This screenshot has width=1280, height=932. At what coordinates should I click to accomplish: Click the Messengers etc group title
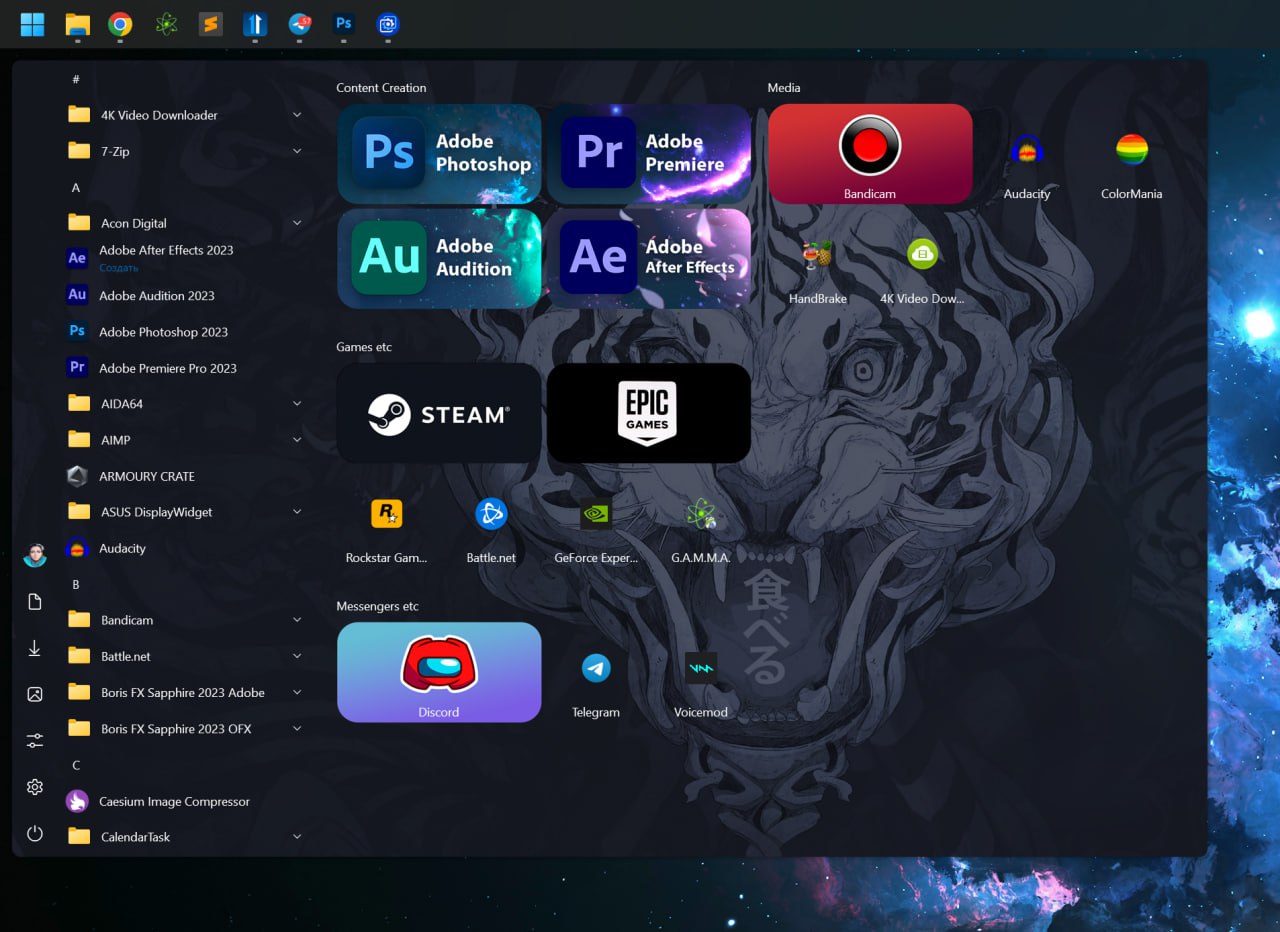377,606
